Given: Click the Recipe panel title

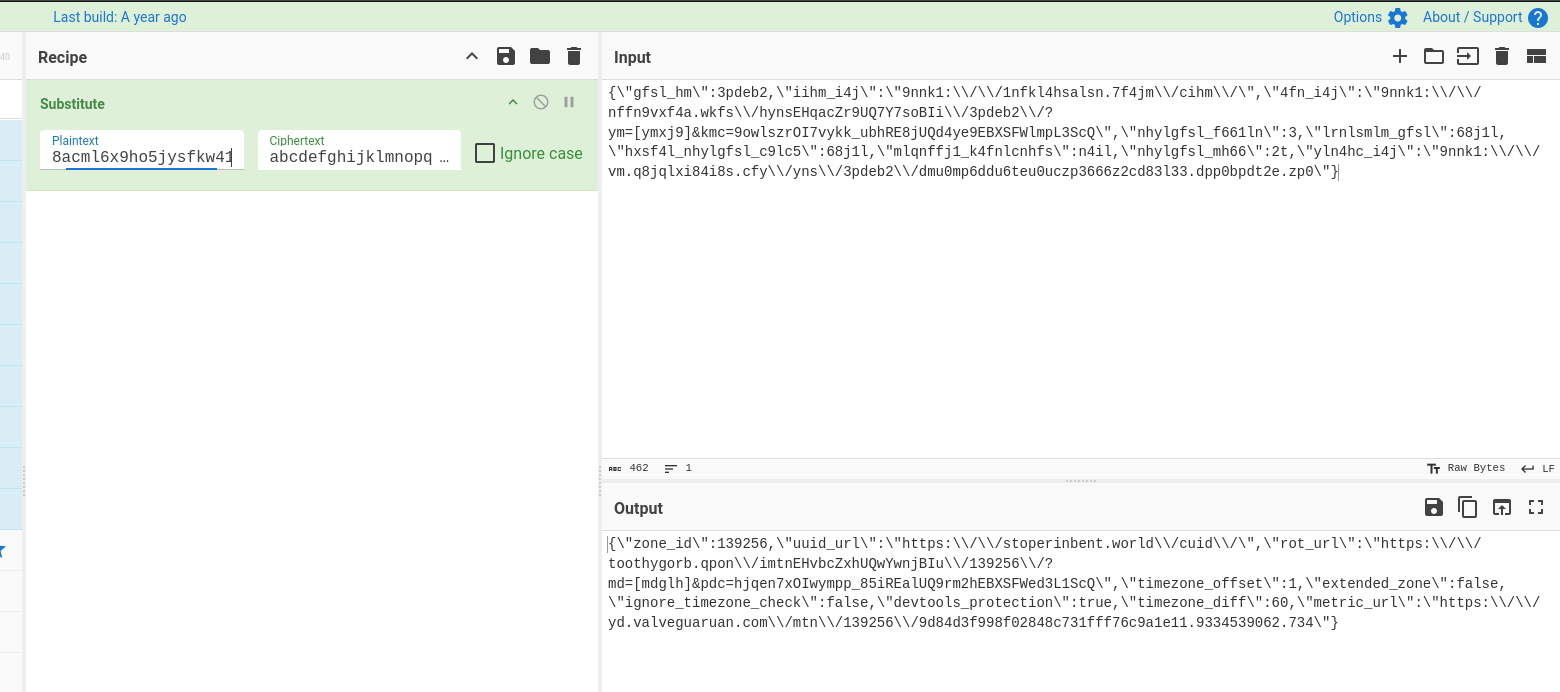Looking at the screenshot, I should tap(62, 57).
